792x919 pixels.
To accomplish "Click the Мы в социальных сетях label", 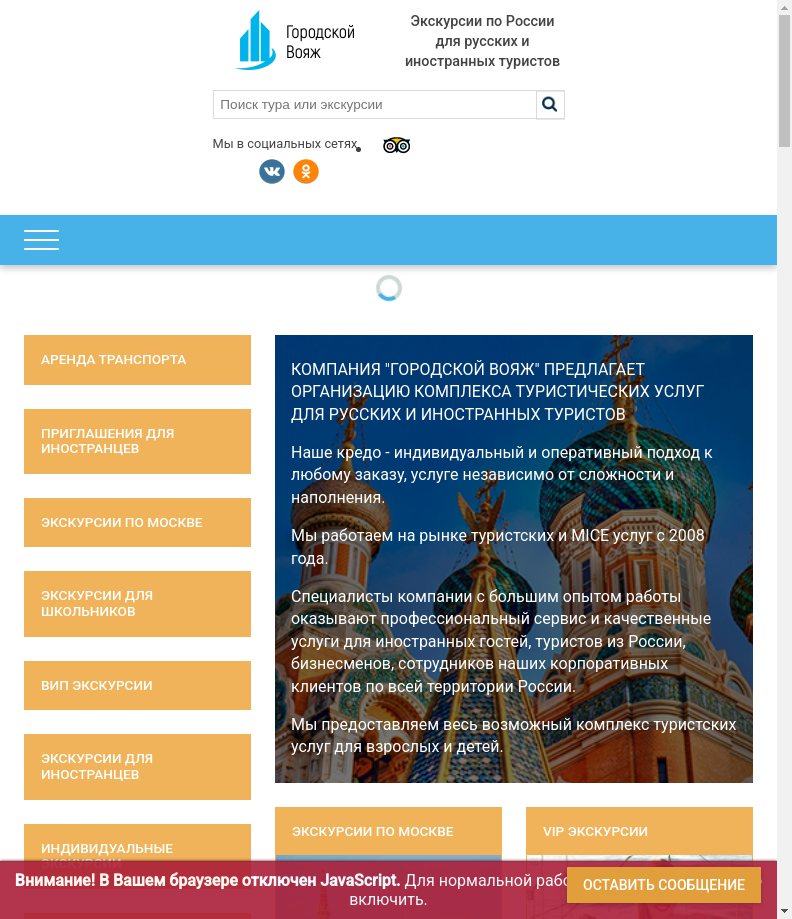I will pyautogui.click(x=285, y=144).
